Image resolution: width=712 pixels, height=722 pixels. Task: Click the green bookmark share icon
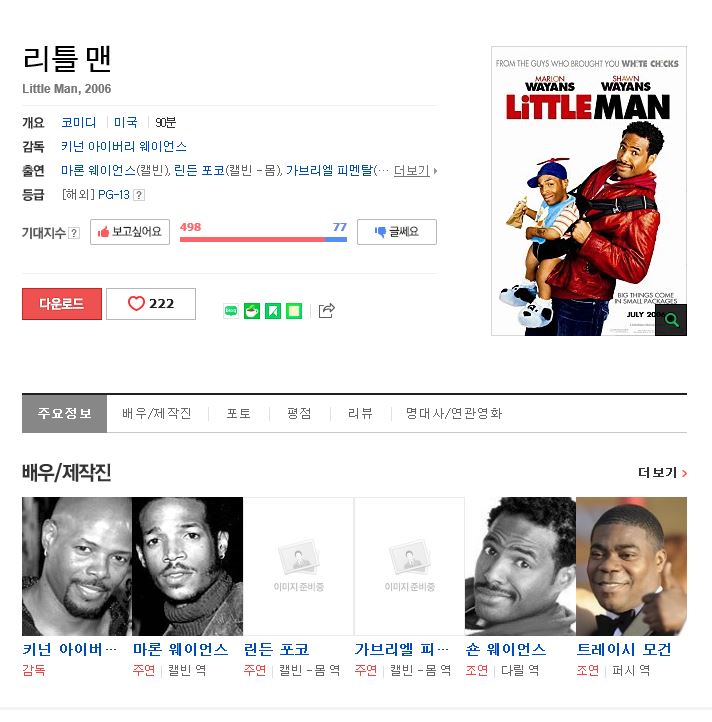[273, 311]
